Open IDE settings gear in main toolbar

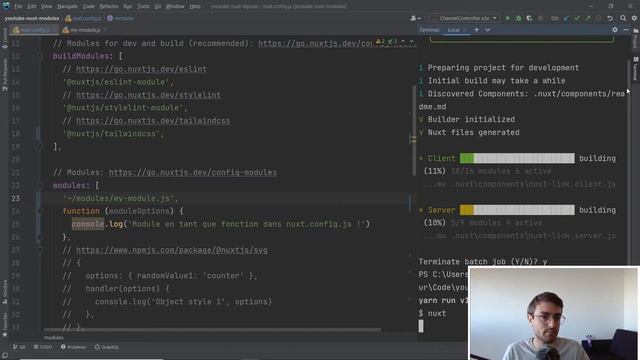634,18
